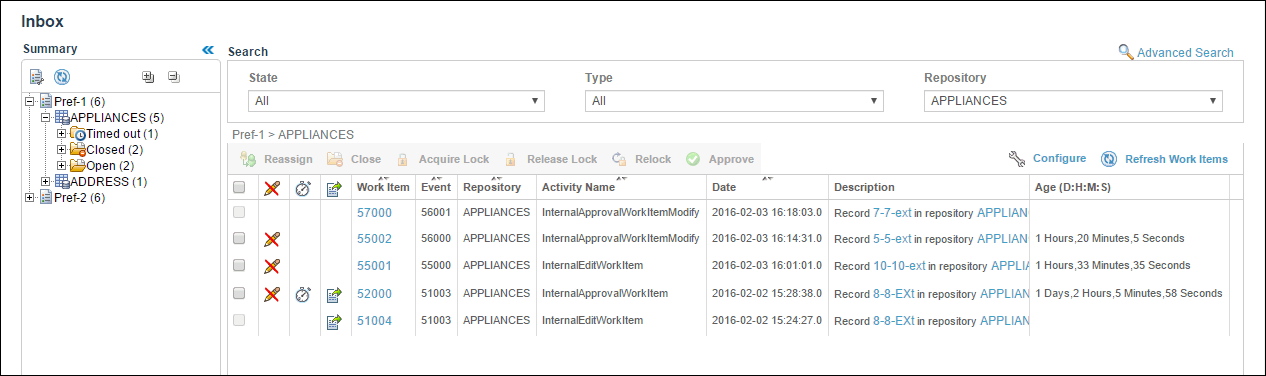Click the expand all tree icon
Viewport: 1266px width, 376px height.
pyautogui.click(x=148, y=76)
